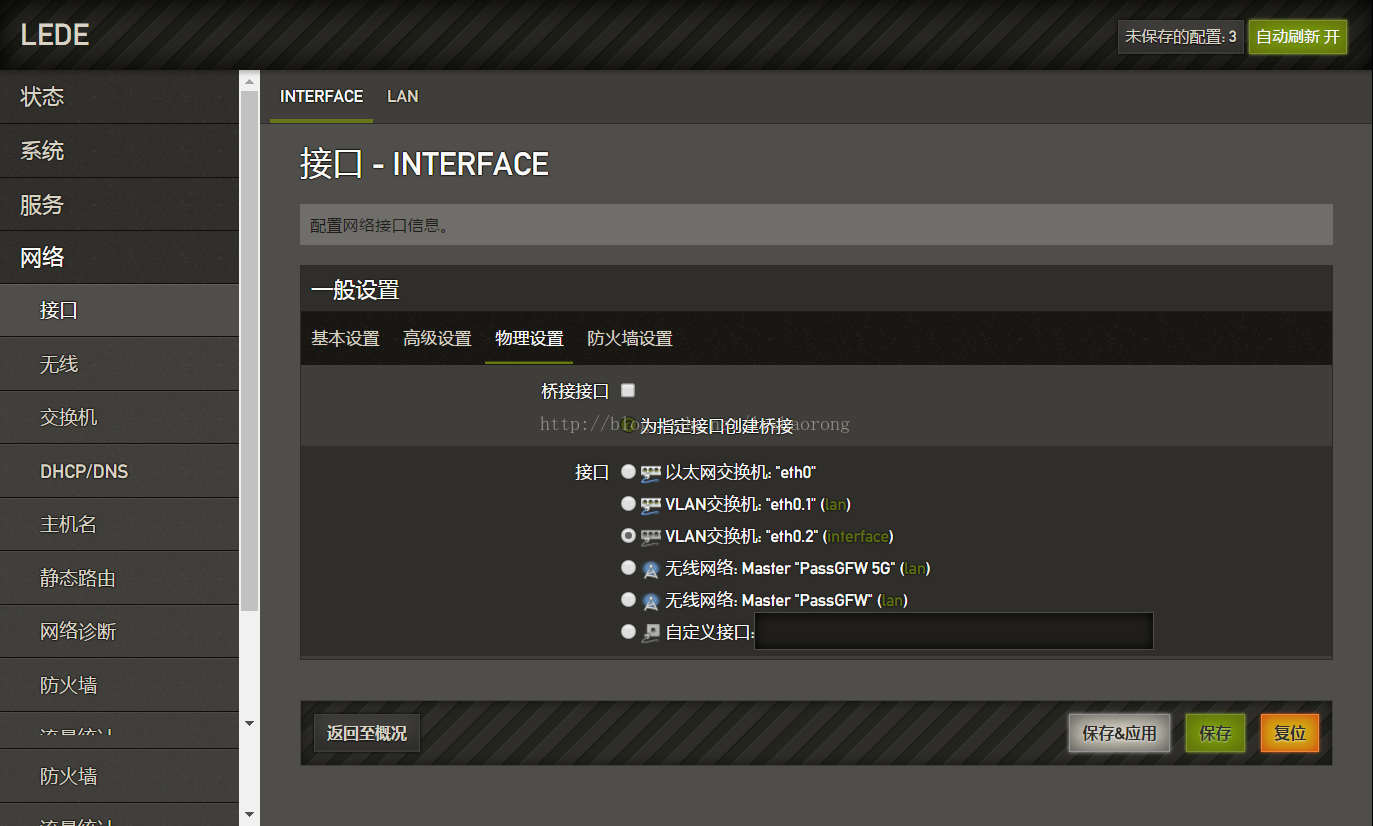
Task: Click the orange 复位 reset button
Action: (x=1290, y=733)
